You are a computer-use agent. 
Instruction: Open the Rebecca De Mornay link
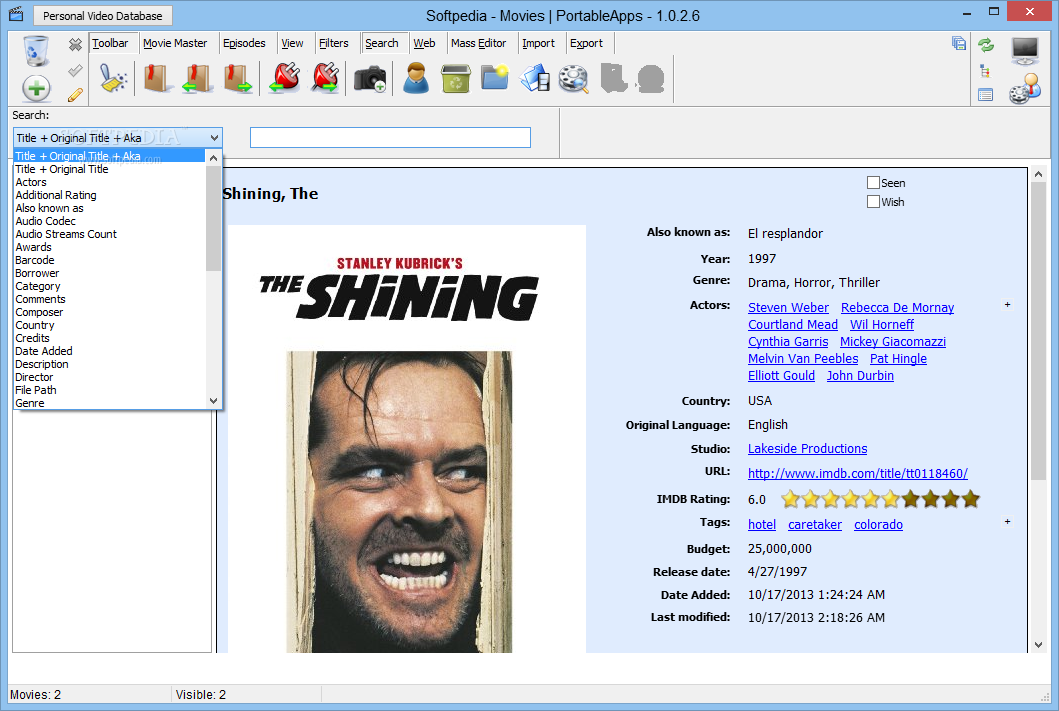click(x=897, y=307)
